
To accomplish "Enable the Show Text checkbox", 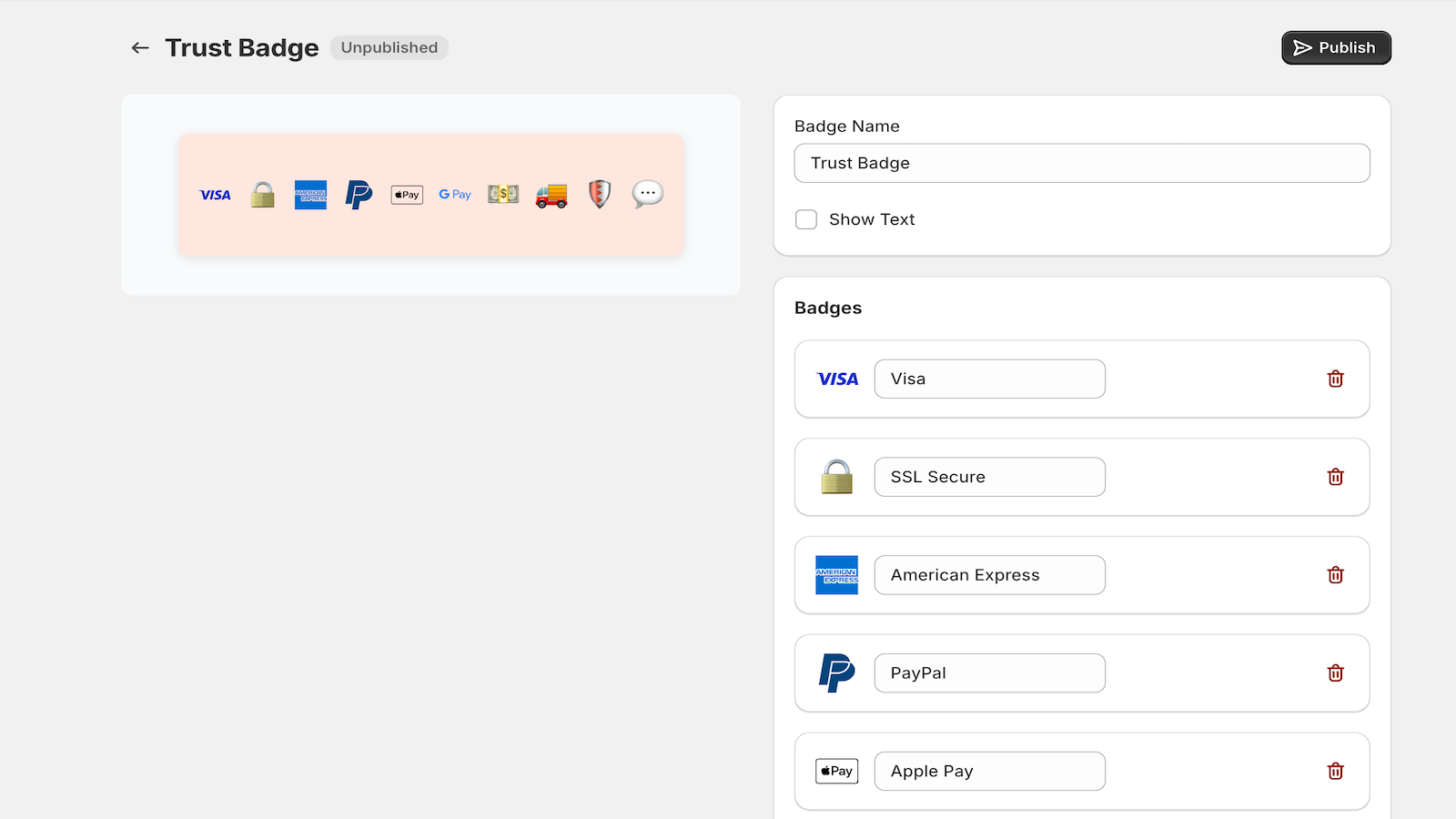I will click(x=806, y=219).
